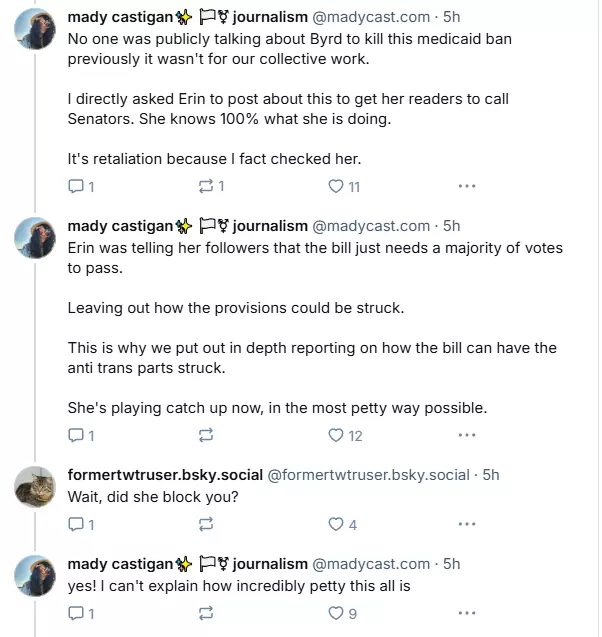This screenshot has width=602, height=637.
Task: Repost the "playing catch up" post
Action: (206, 435)
